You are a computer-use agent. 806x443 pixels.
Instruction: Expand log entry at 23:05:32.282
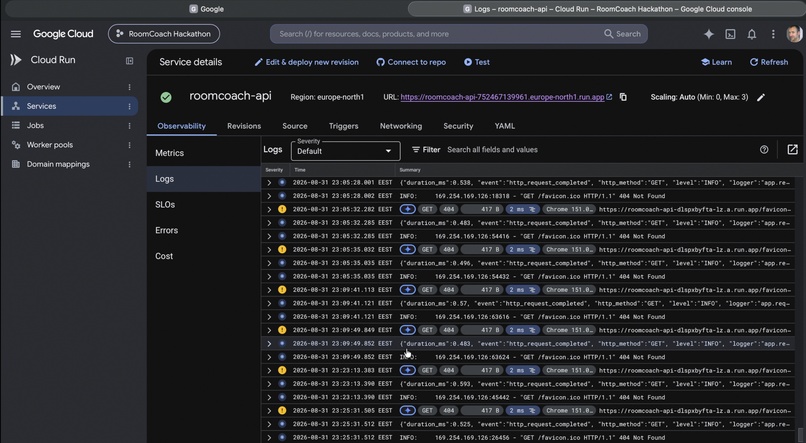pyautogui.click(x=269, y=209)
